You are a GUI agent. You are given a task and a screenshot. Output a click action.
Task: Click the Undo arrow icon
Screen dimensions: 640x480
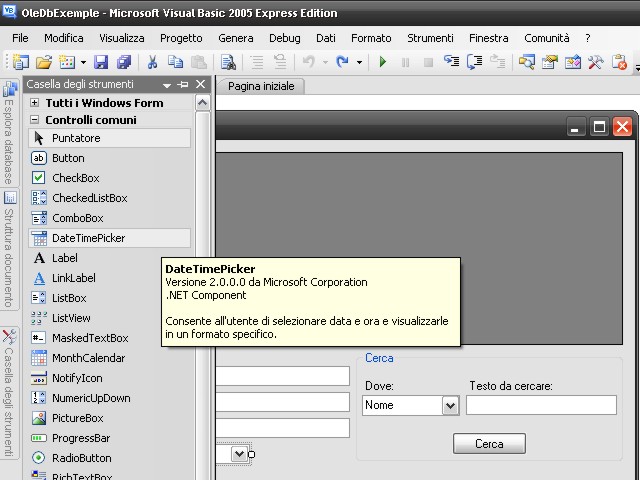point(309,62)
